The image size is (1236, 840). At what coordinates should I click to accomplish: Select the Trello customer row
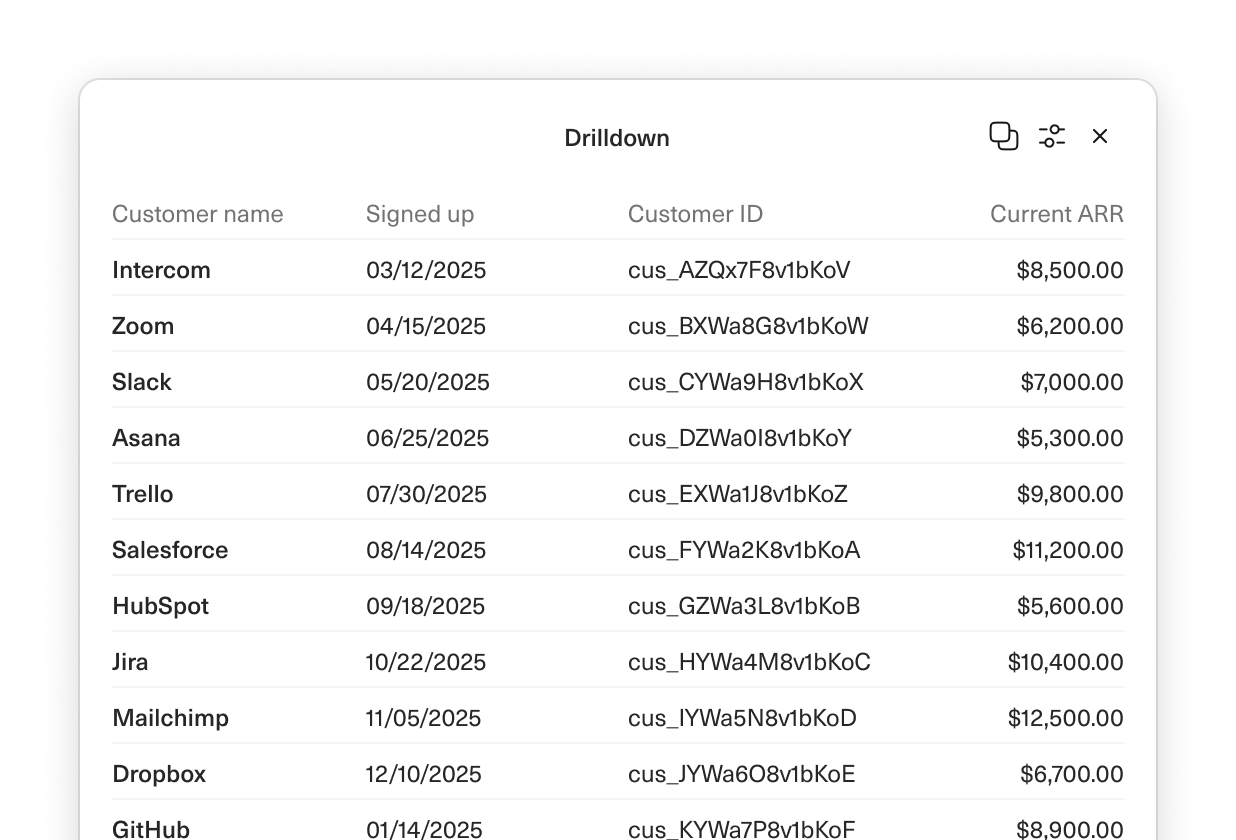(x=143, y=494)
